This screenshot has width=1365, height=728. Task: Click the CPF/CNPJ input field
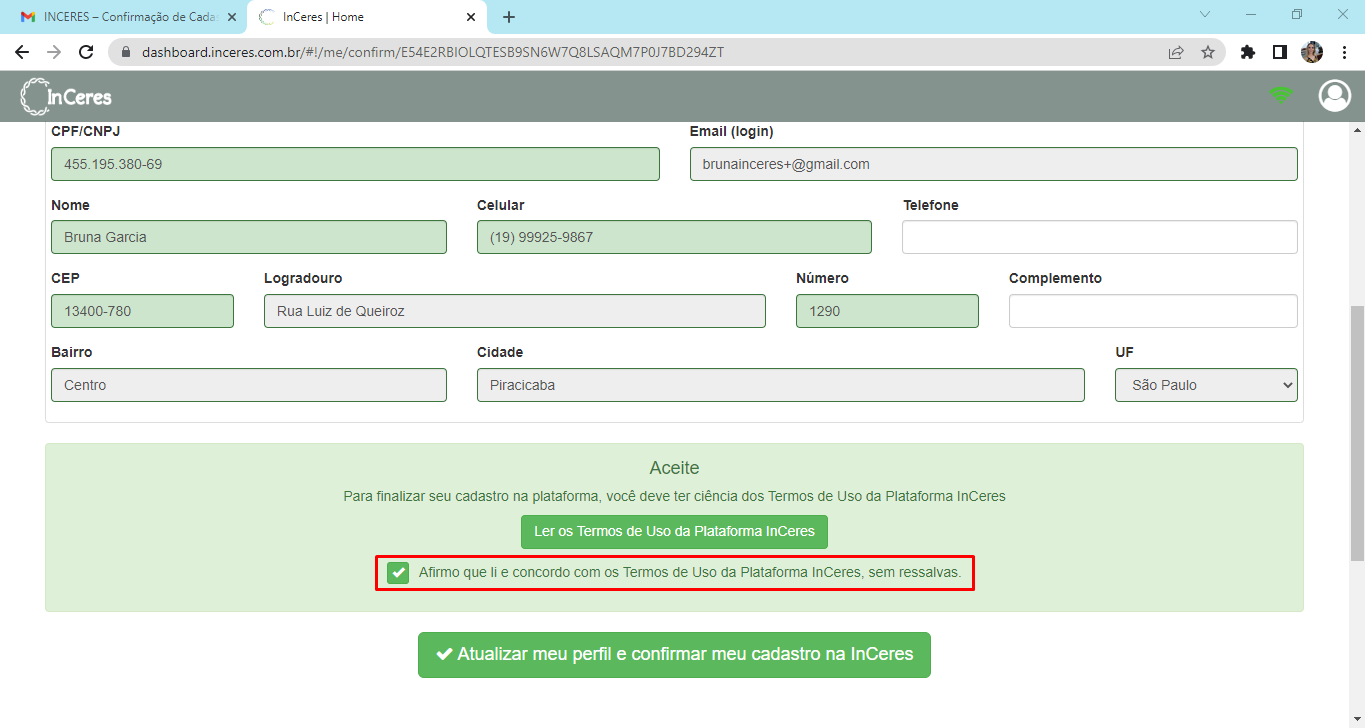(355, 164)
